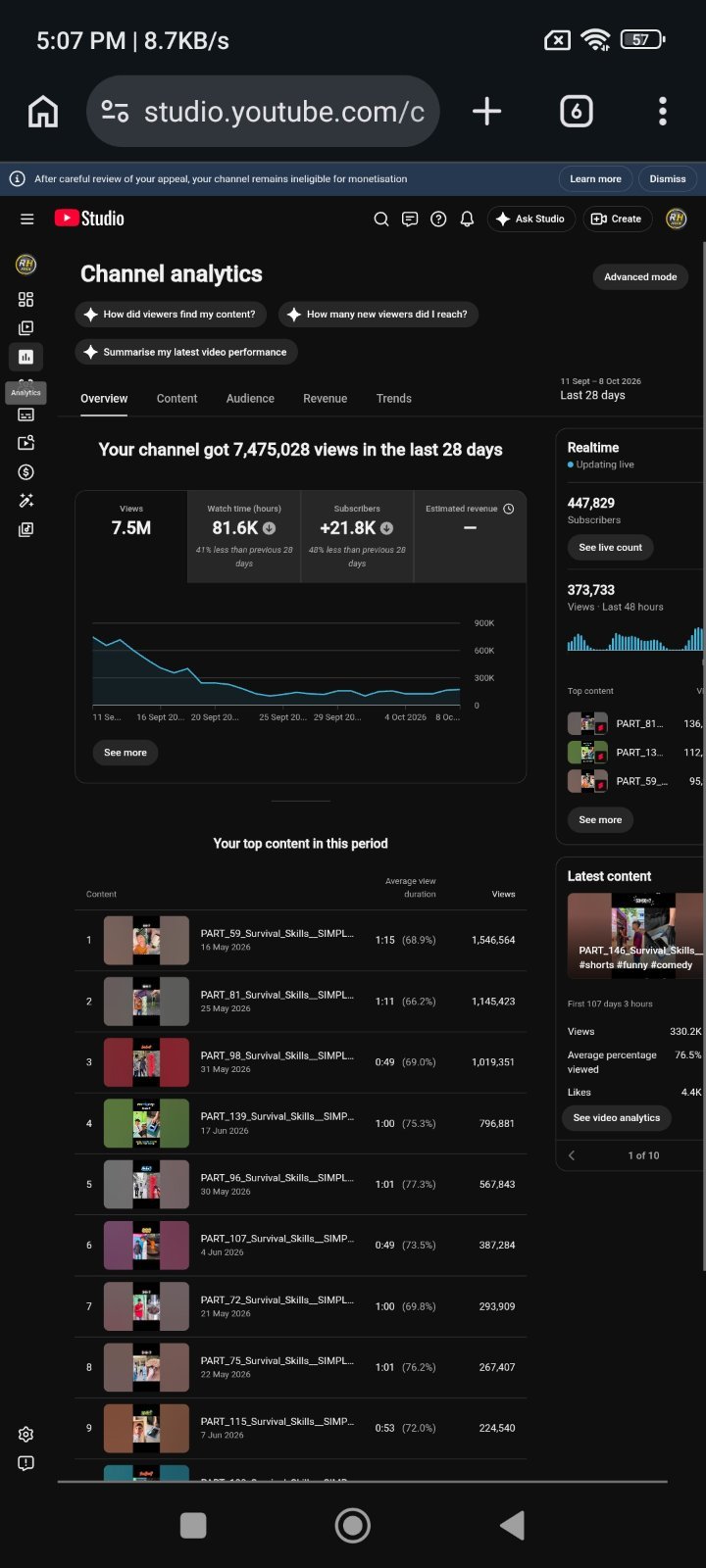The image size is (706, 1568).
Task: Open PART_107_Survival_Skills video row
Action: pos(300,1245)
